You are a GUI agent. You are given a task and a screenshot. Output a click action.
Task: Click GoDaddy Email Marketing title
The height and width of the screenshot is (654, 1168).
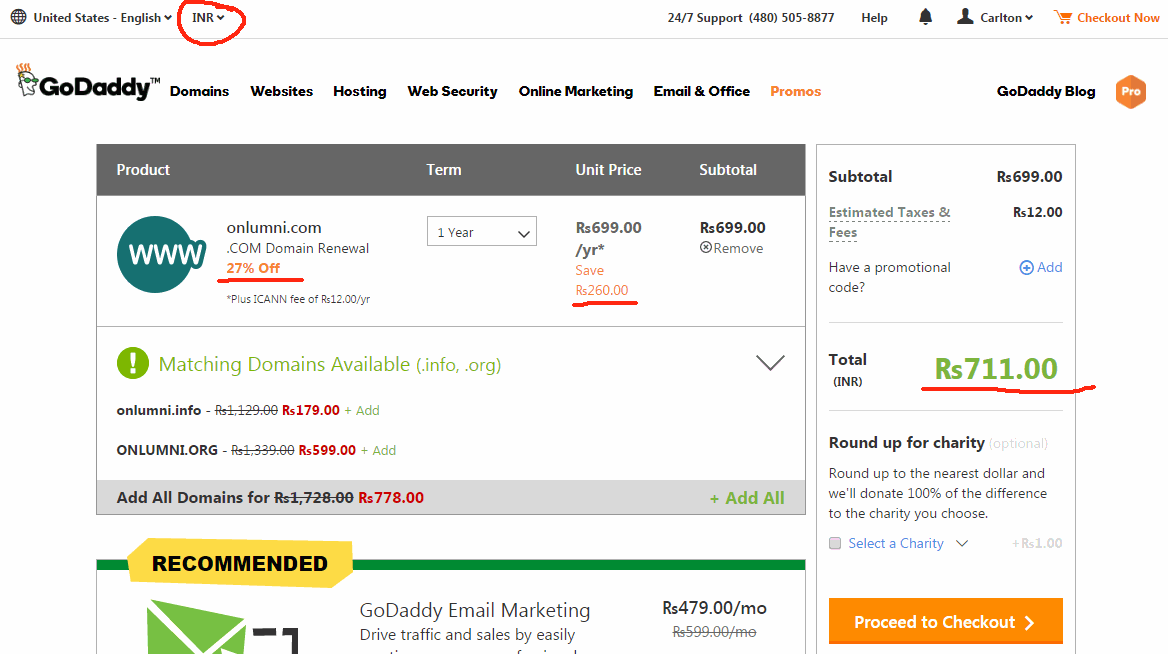pos(474,610)
